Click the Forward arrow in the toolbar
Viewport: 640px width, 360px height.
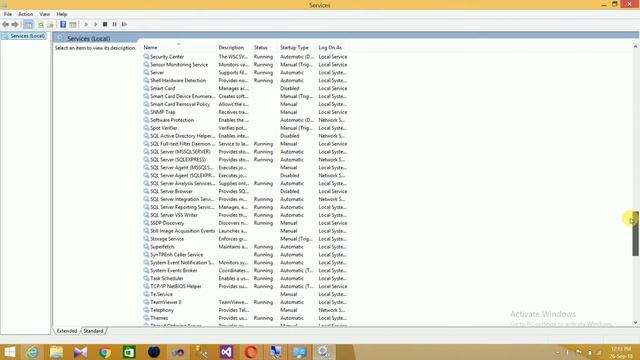click(x=15, y=24)
